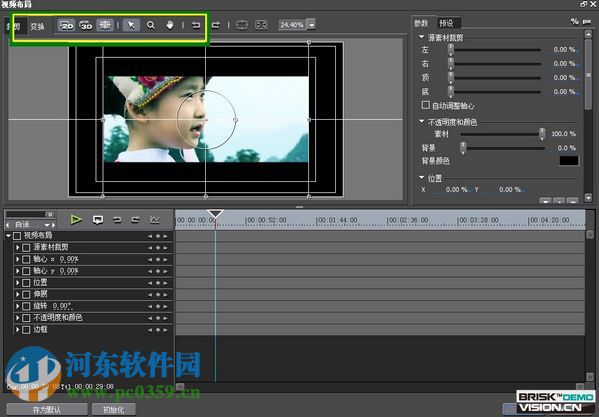
Task: Switch to the 预设 tab
Action: click(447, 23)
